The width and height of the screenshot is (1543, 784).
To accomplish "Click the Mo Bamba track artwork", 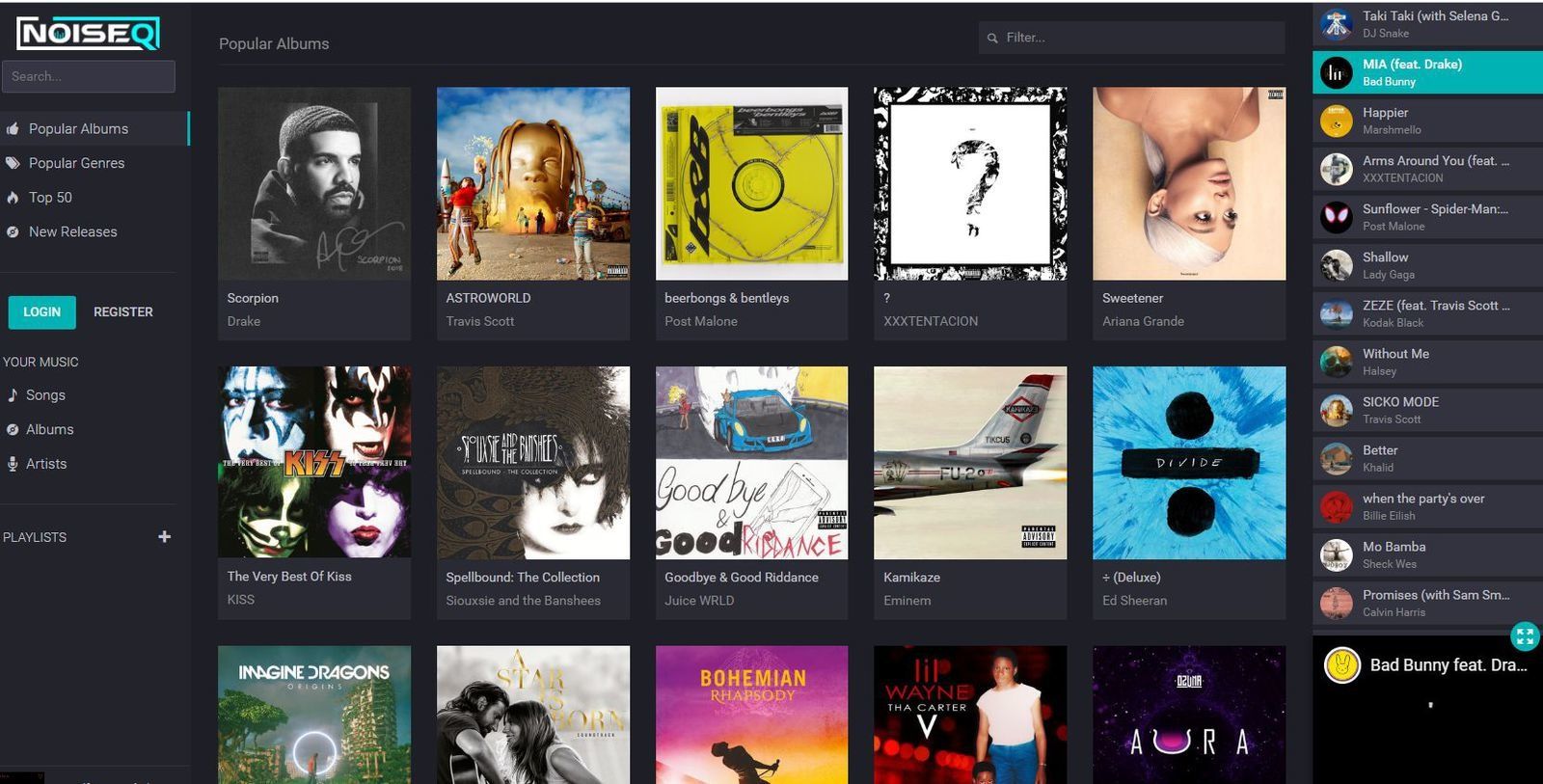I will point(1336,554).
